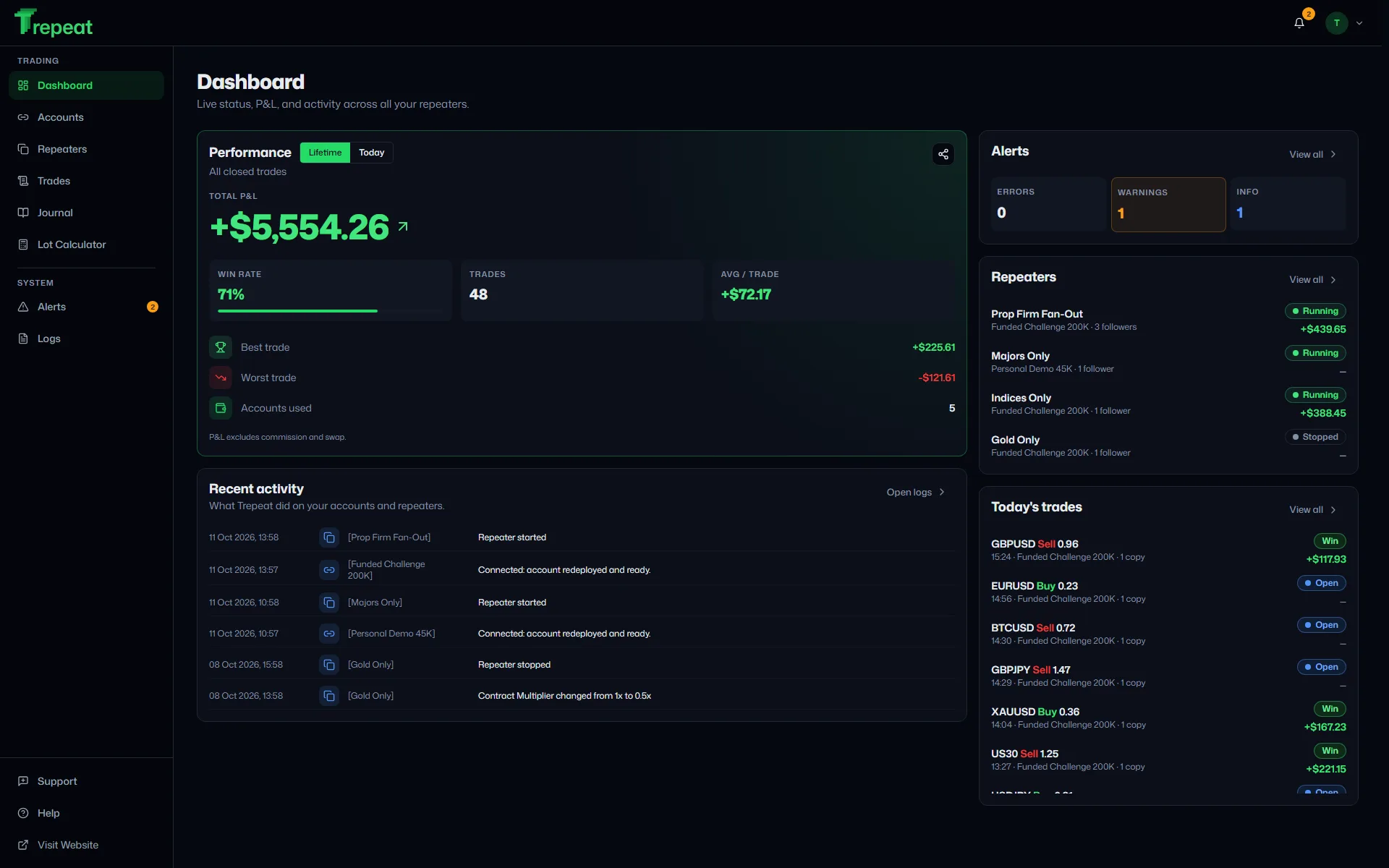Click repeater icon on Contract Multiplier row
The image size is (1389, 868).
(329, 696)
